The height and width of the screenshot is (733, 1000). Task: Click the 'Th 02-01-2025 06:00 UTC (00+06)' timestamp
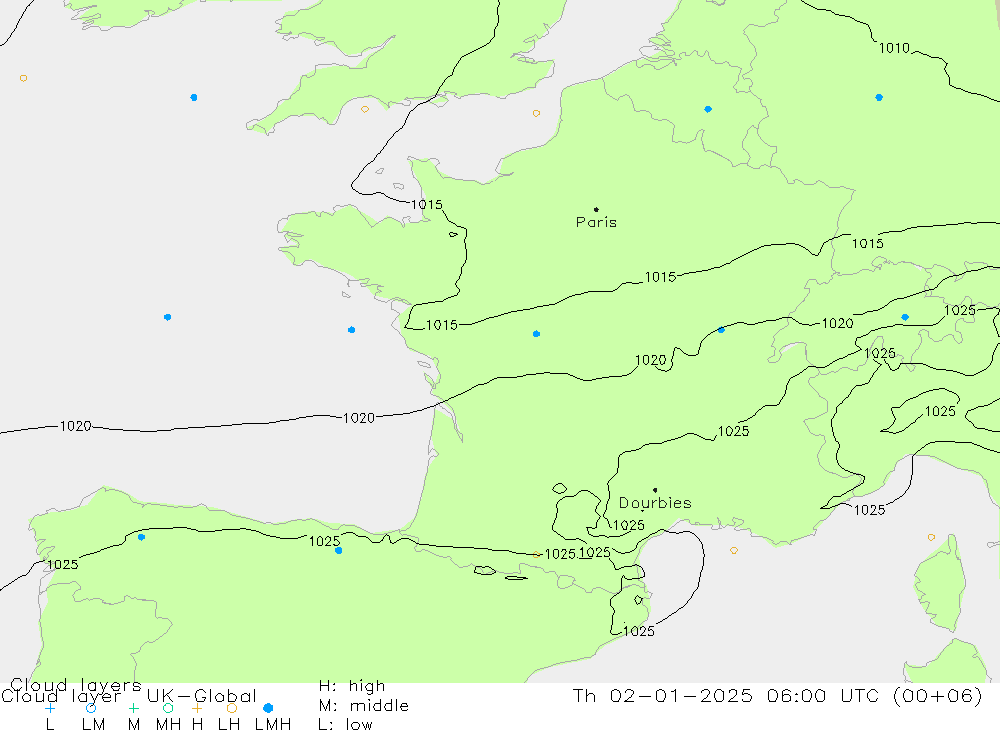(x=777, y=695)
